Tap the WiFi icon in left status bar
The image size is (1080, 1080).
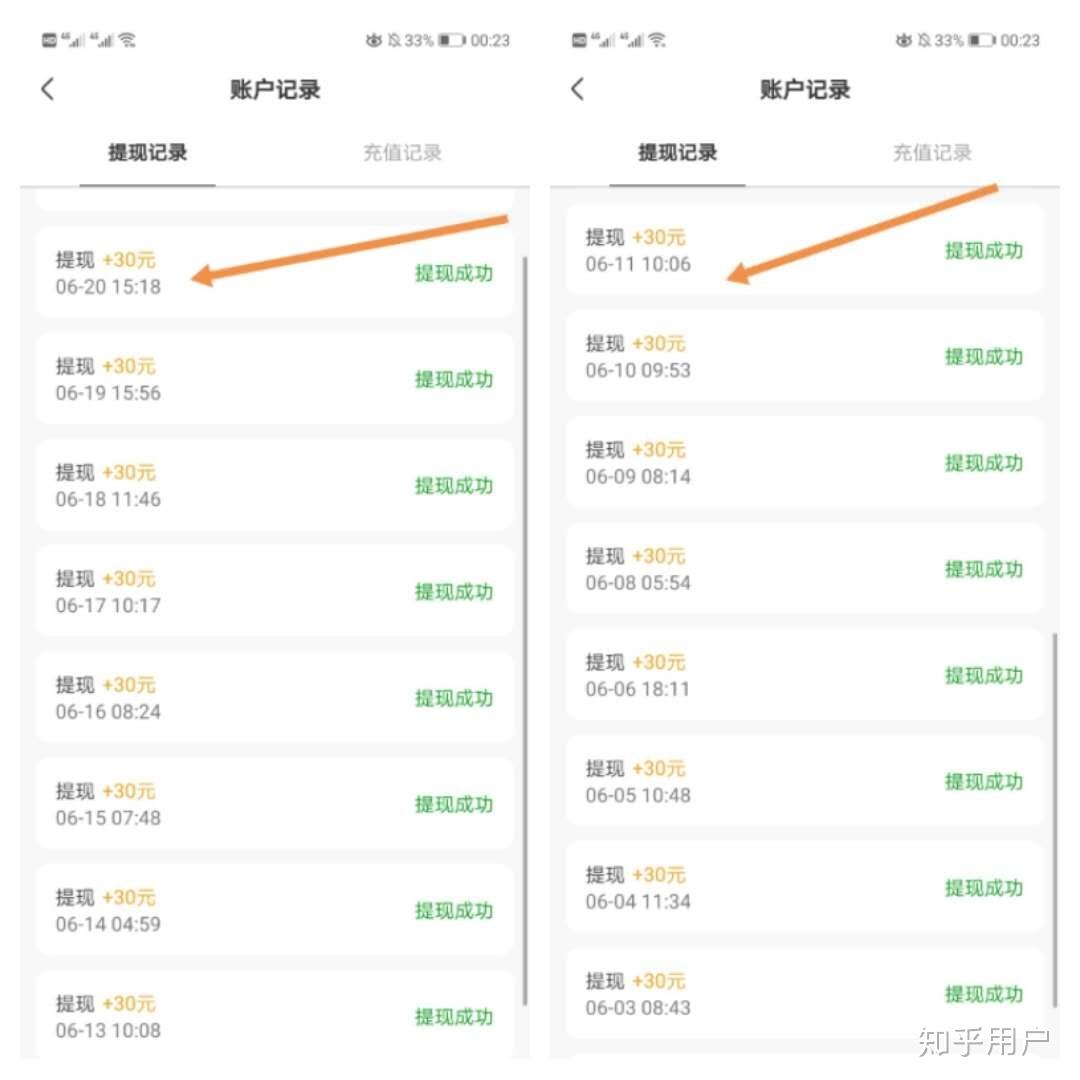pyautogui.click(x=127, y=40)
